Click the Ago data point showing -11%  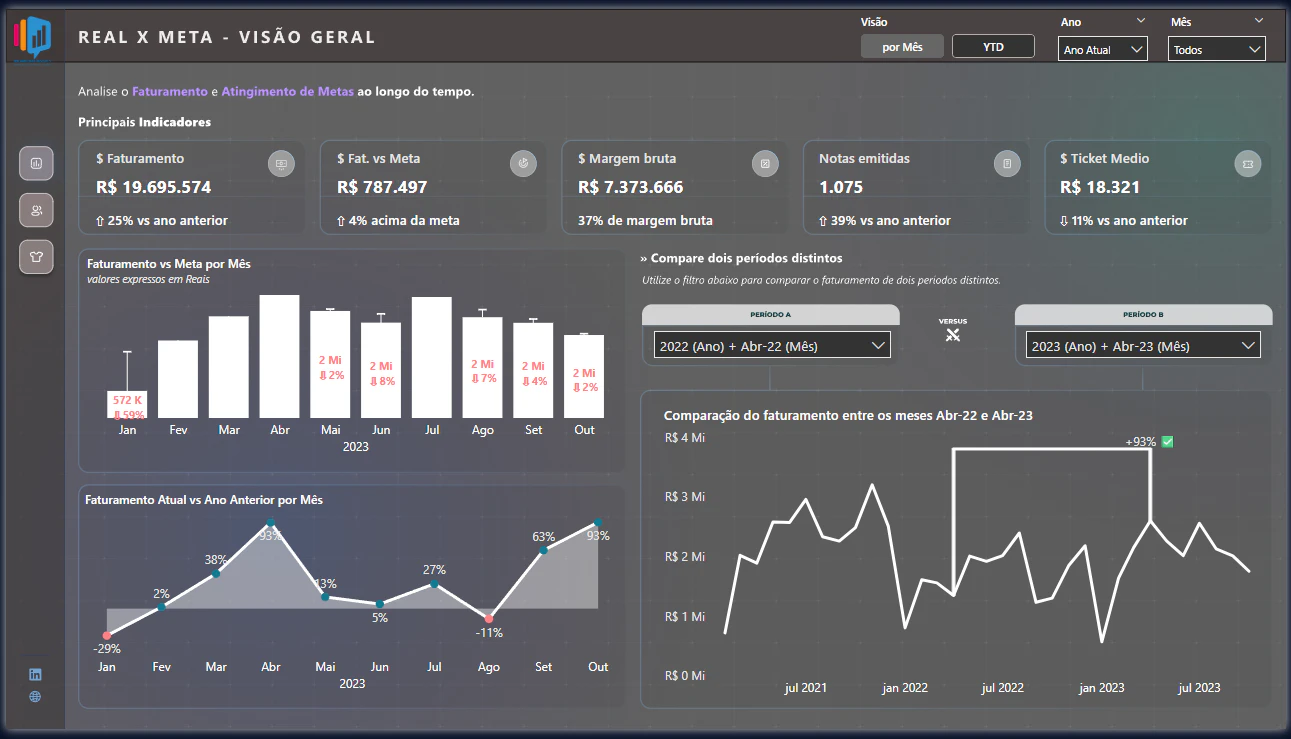pyautogui.click(x=488, y=620)
